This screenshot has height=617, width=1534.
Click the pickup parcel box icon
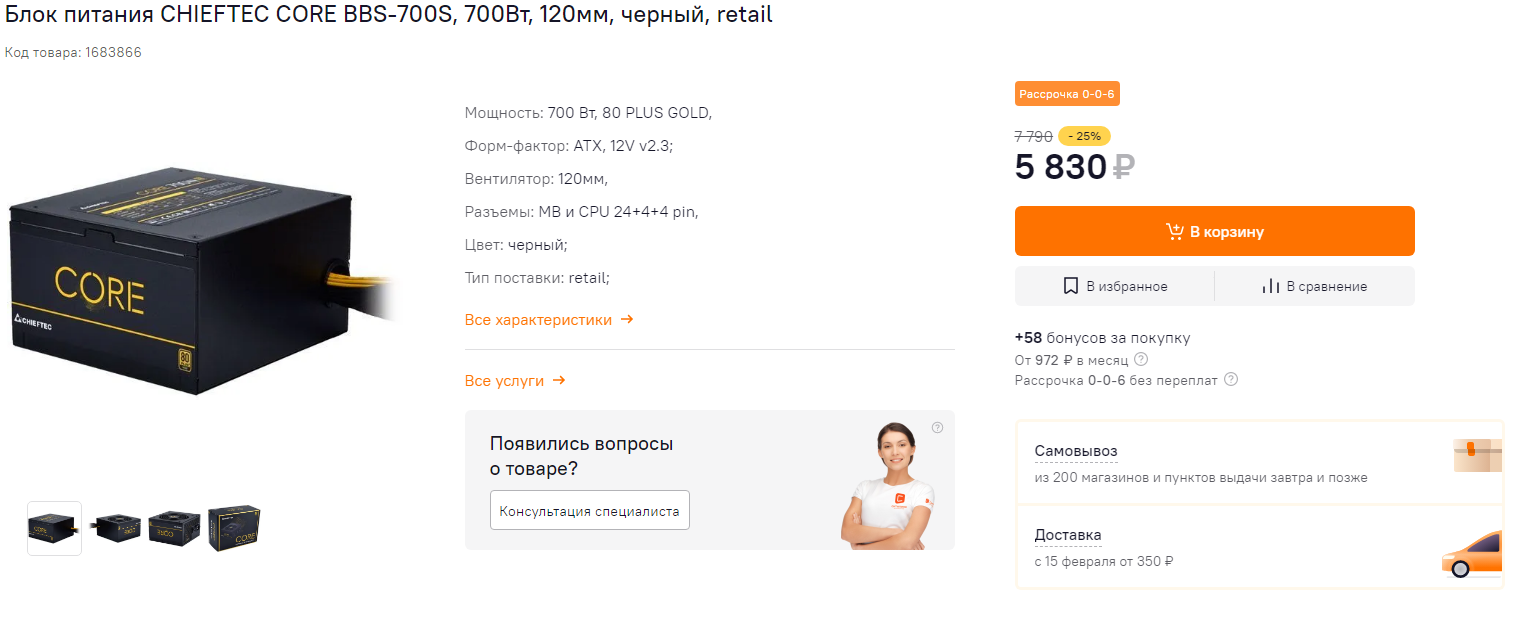click(1478, 456)
